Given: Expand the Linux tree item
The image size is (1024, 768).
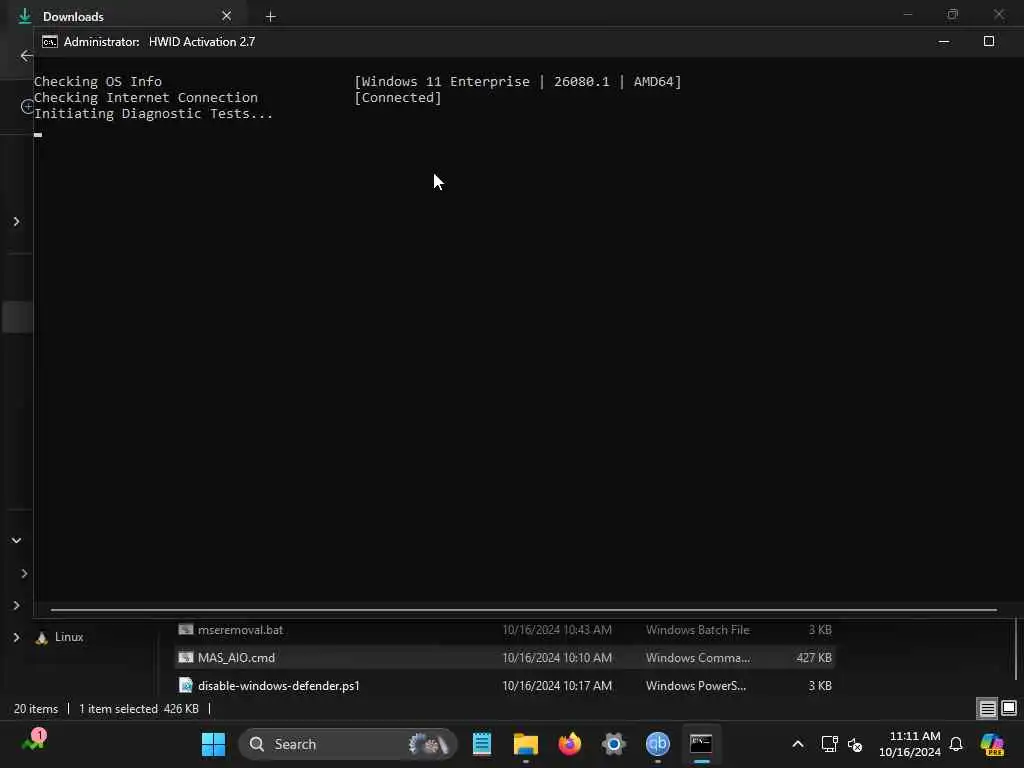Looking at the screenshot, I should pos(16,637).
